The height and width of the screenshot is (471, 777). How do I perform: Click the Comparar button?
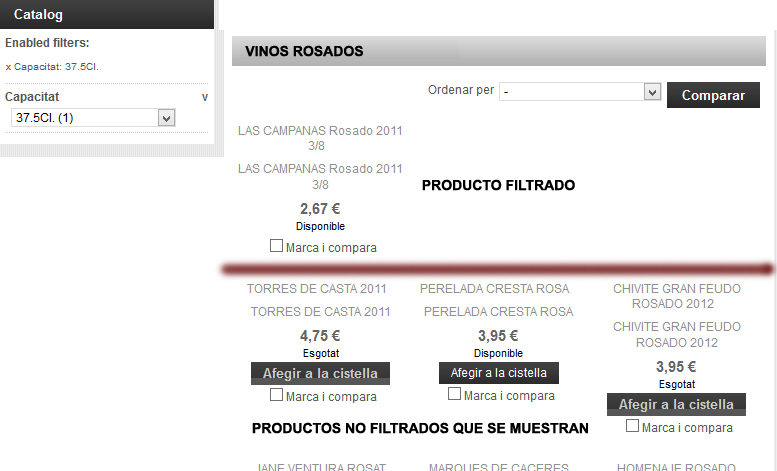[713, 95]
